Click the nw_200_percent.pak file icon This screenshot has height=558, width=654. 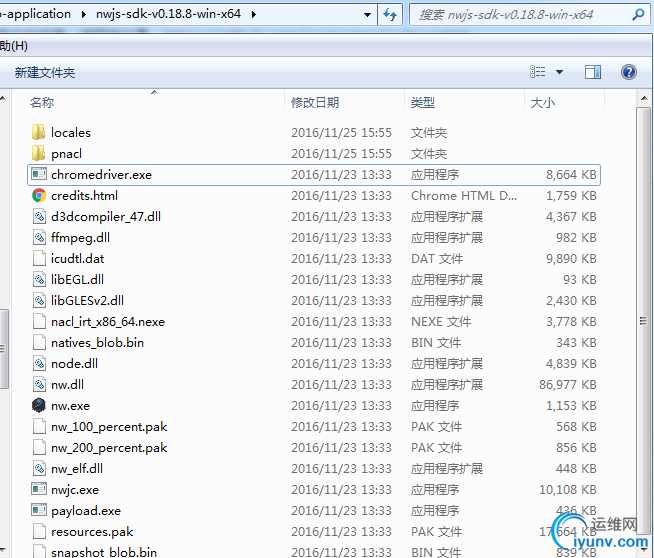[x=39, y=447]
